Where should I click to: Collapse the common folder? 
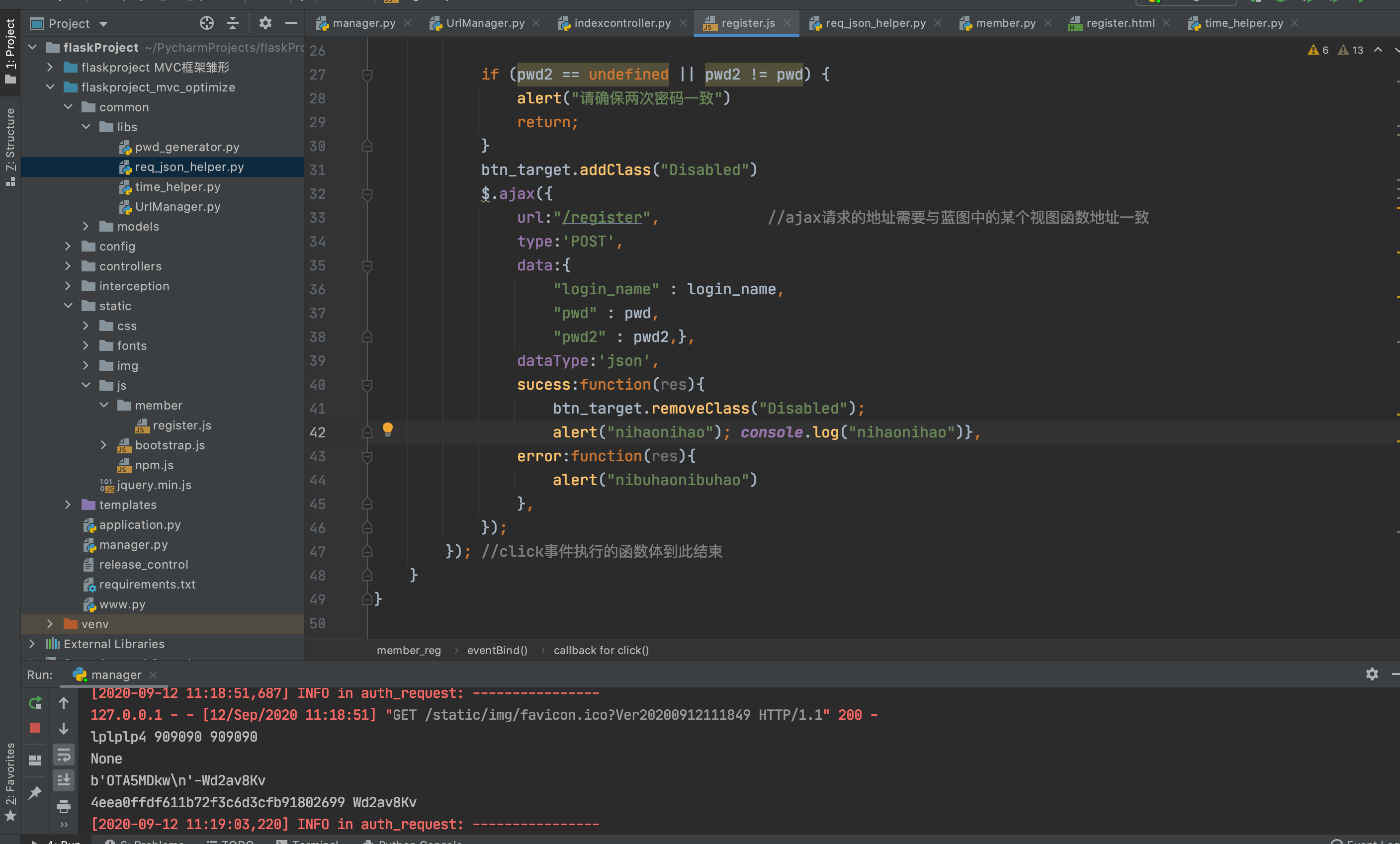point(68,107)
